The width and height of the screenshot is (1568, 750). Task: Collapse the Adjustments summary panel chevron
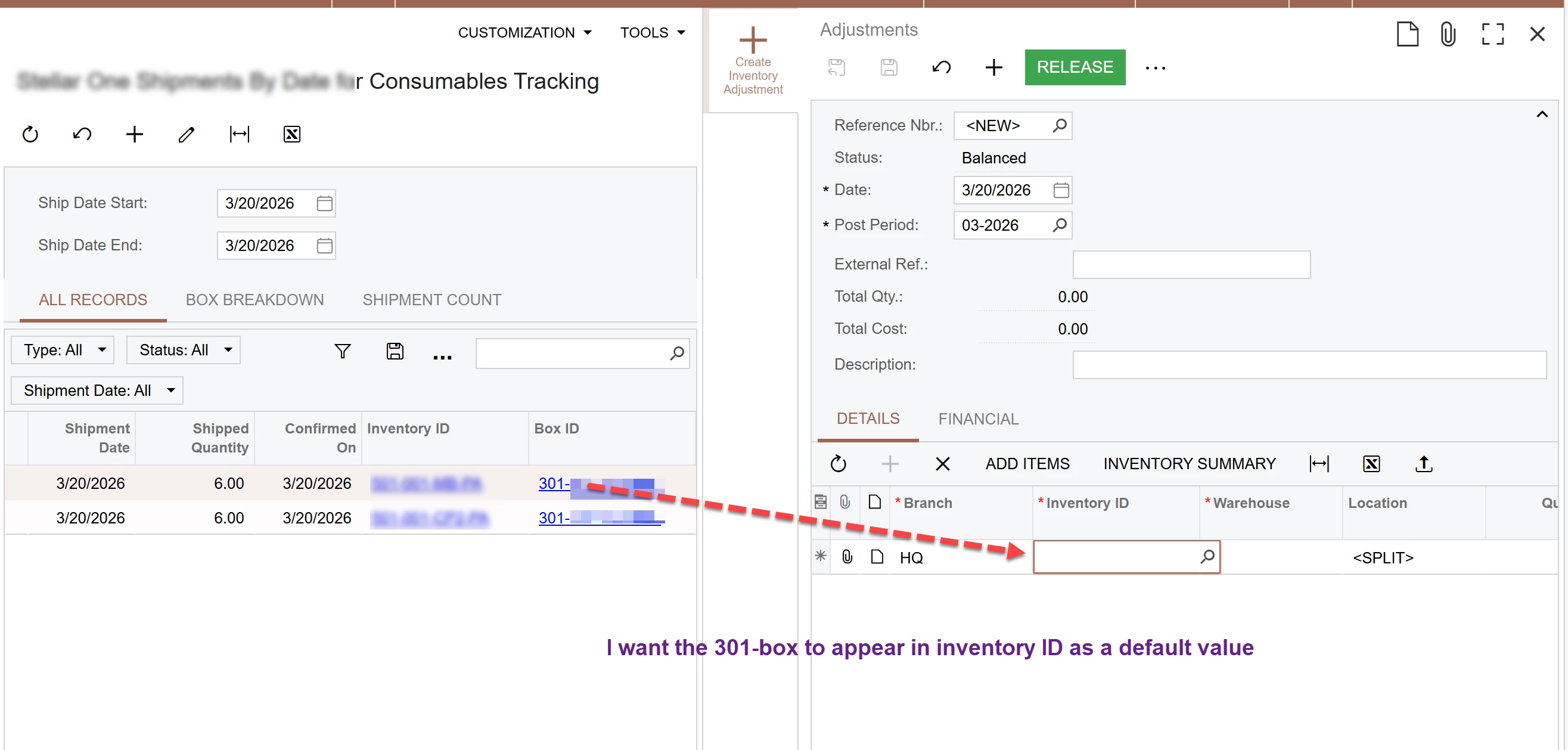(x=1541, y=114)
